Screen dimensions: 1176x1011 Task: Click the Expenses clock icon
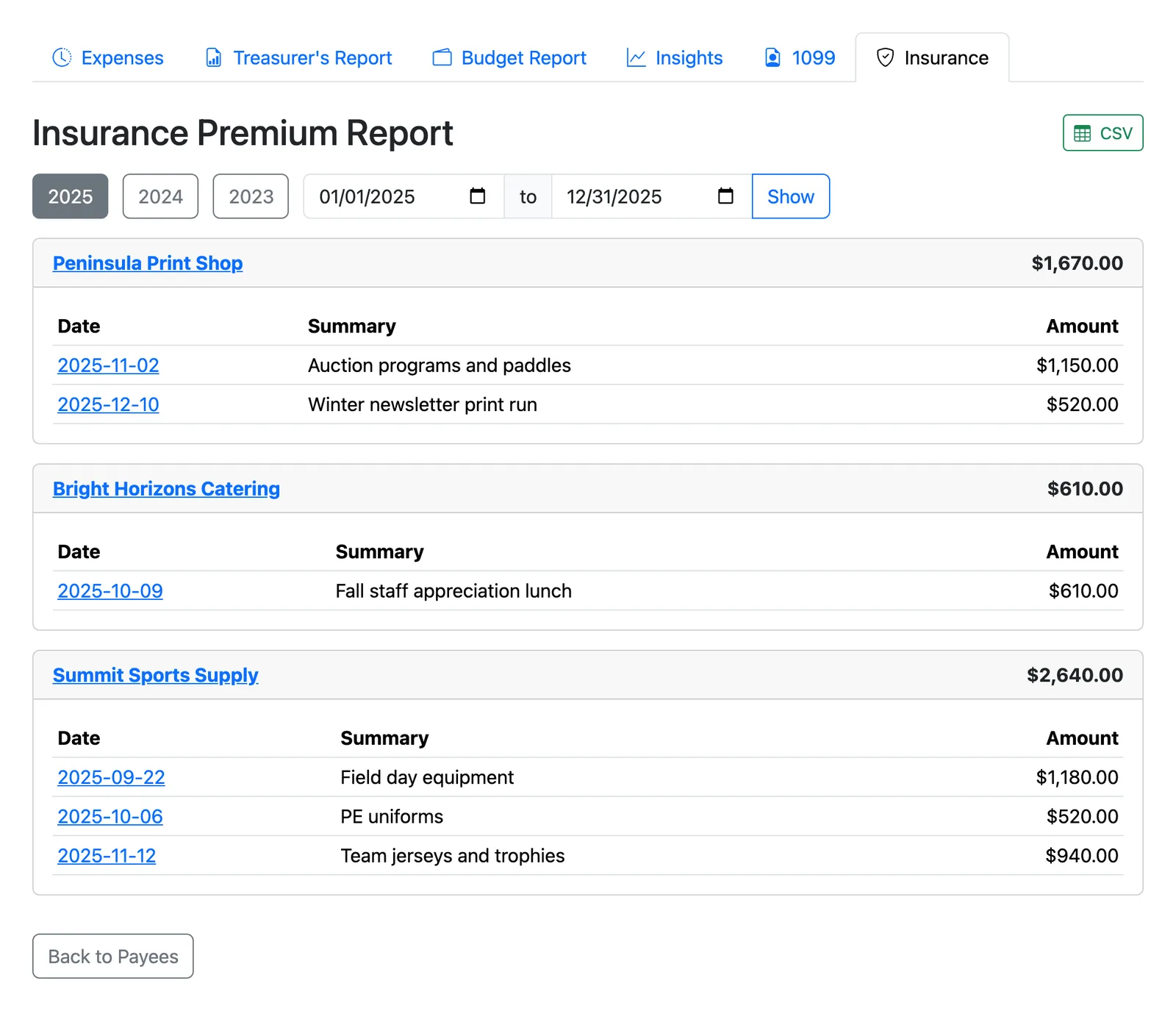(x=62, y=57)
